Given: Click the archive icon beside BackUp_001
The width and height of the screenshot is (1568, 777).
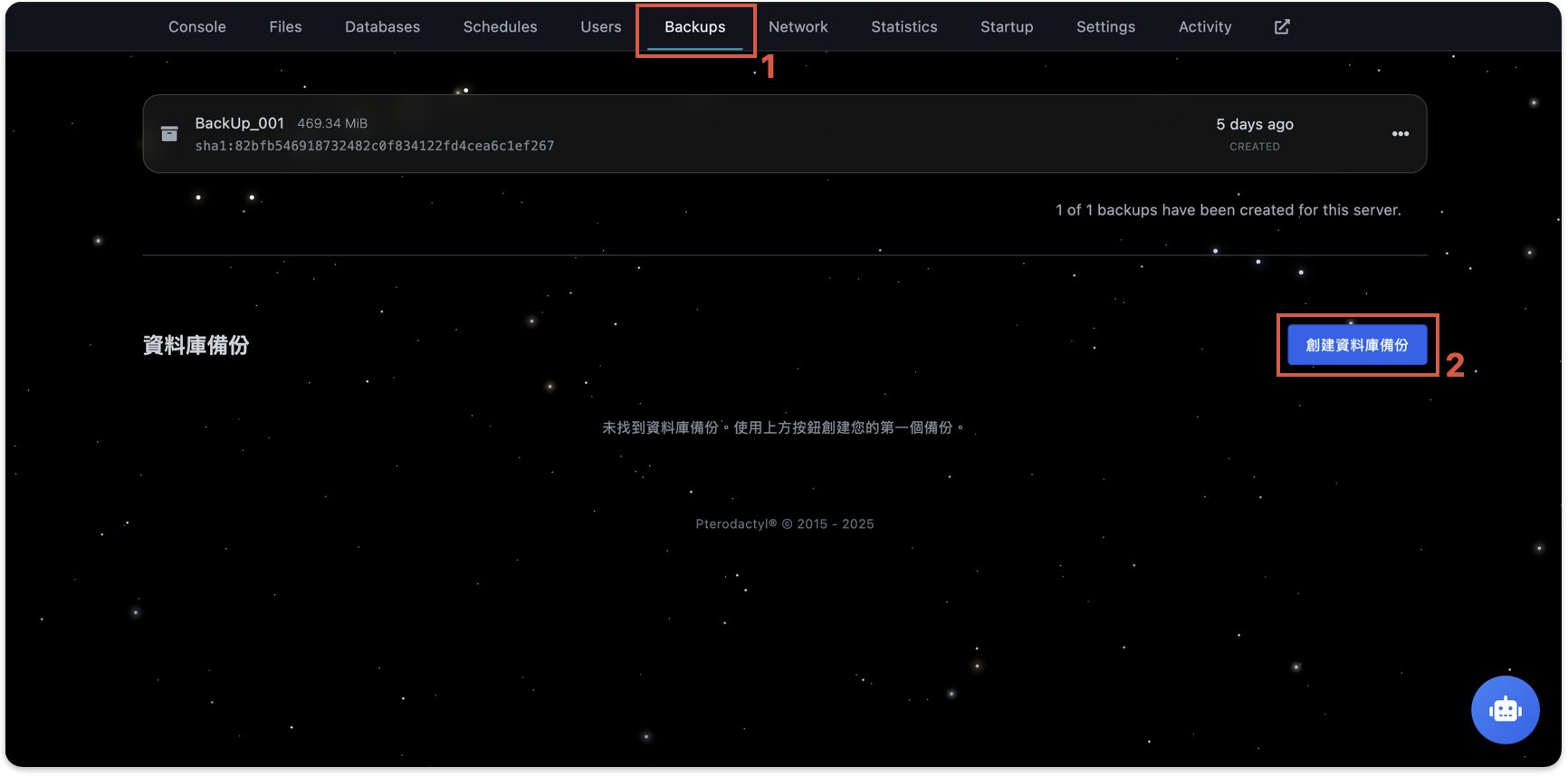Looking at the screenshot, I should coord(169,134).
